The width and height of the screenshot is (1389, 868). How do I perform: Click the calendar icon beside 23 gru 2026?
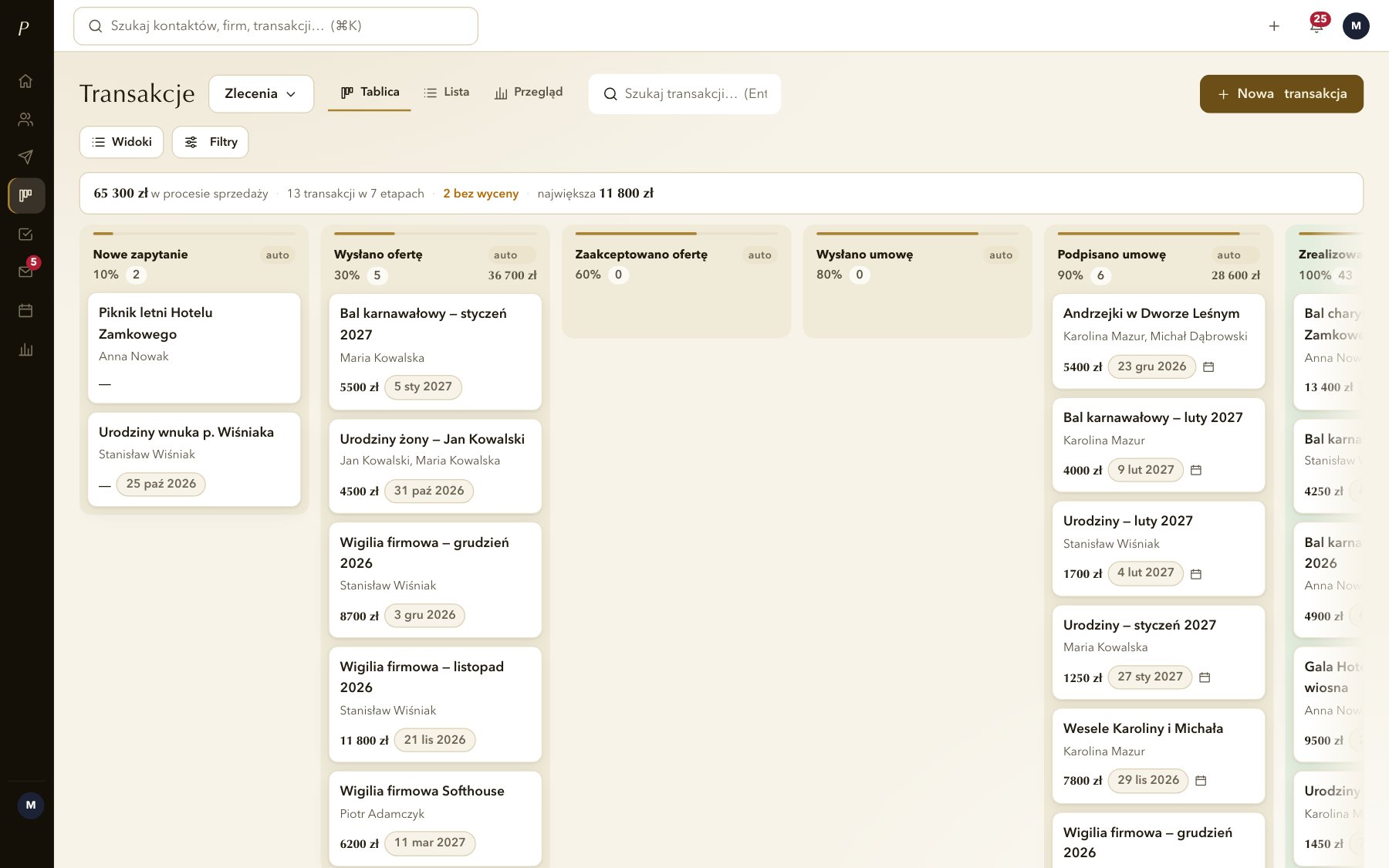[1208, 367]
